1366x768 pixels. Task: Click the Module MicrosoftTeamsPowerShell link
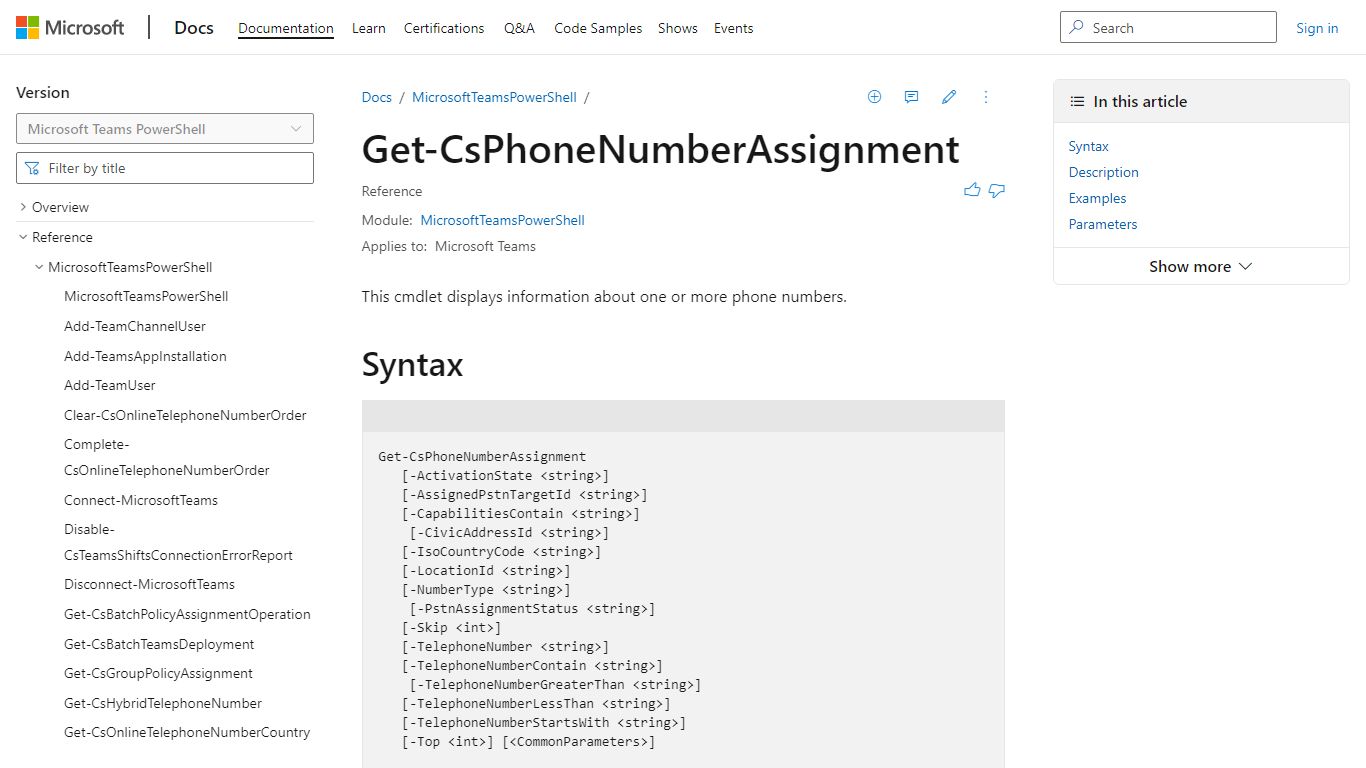502,220
